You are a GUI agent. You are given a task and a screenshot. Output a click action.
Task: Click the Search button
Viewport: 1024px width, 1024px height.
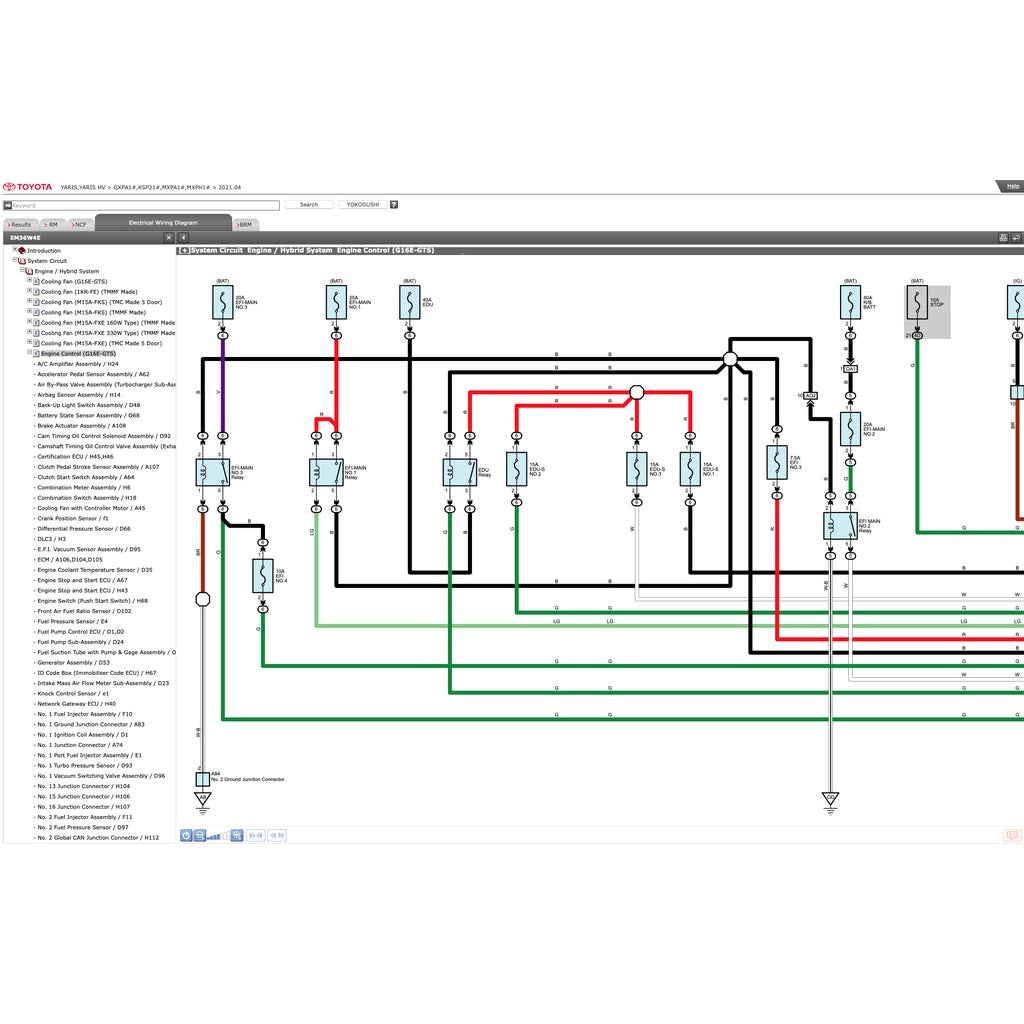pos(309,204)
